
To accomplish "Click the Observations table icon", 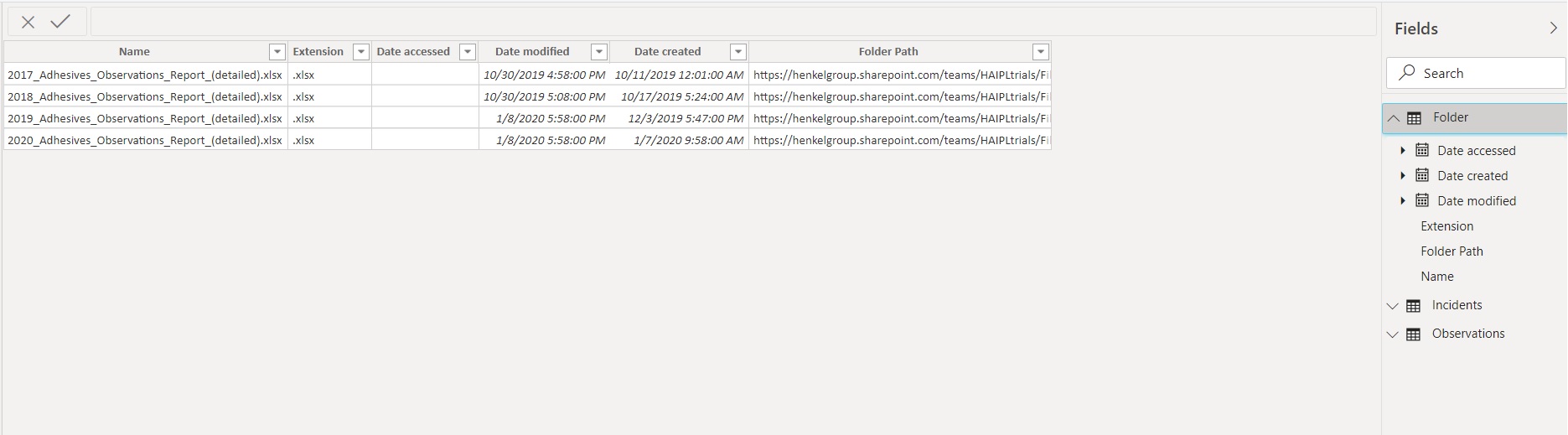I will coord(1413,334).
